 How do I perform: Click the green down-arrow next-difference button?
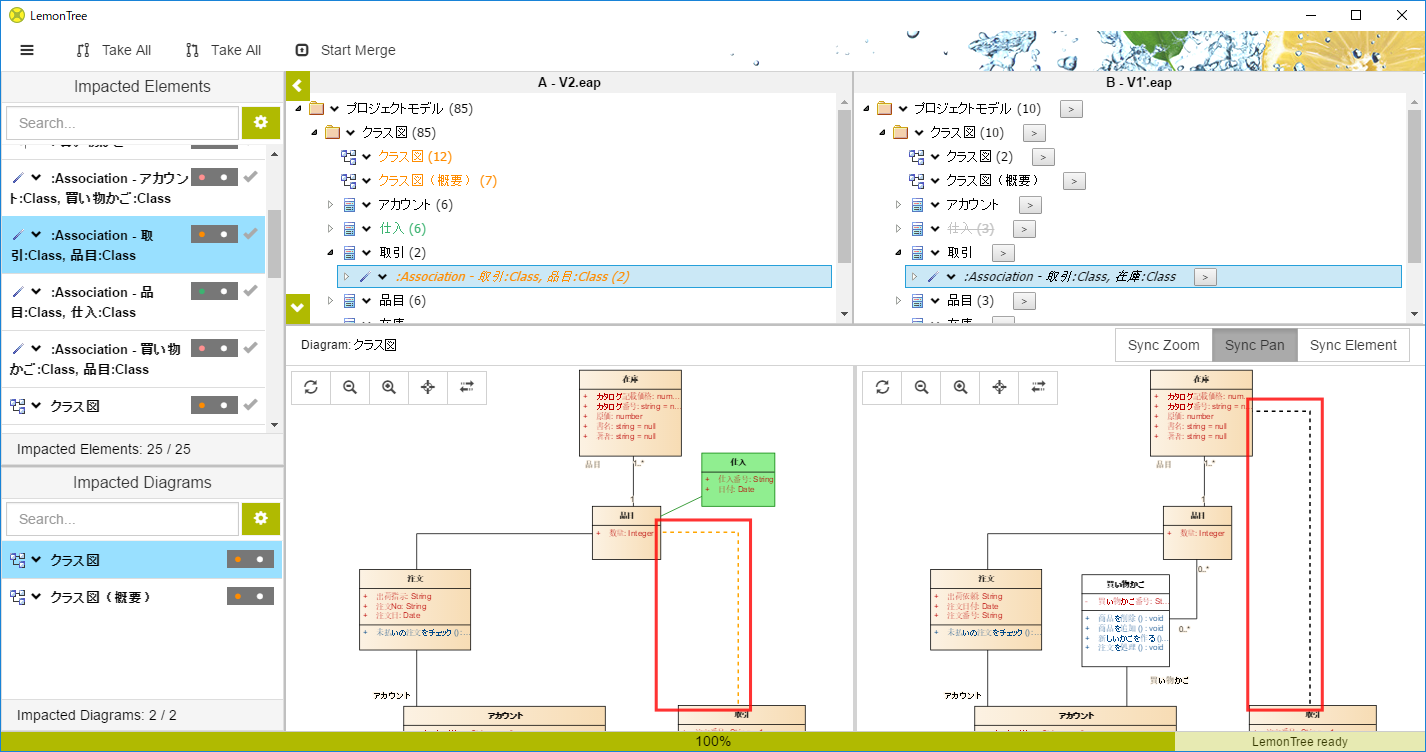tap(298, 309)
